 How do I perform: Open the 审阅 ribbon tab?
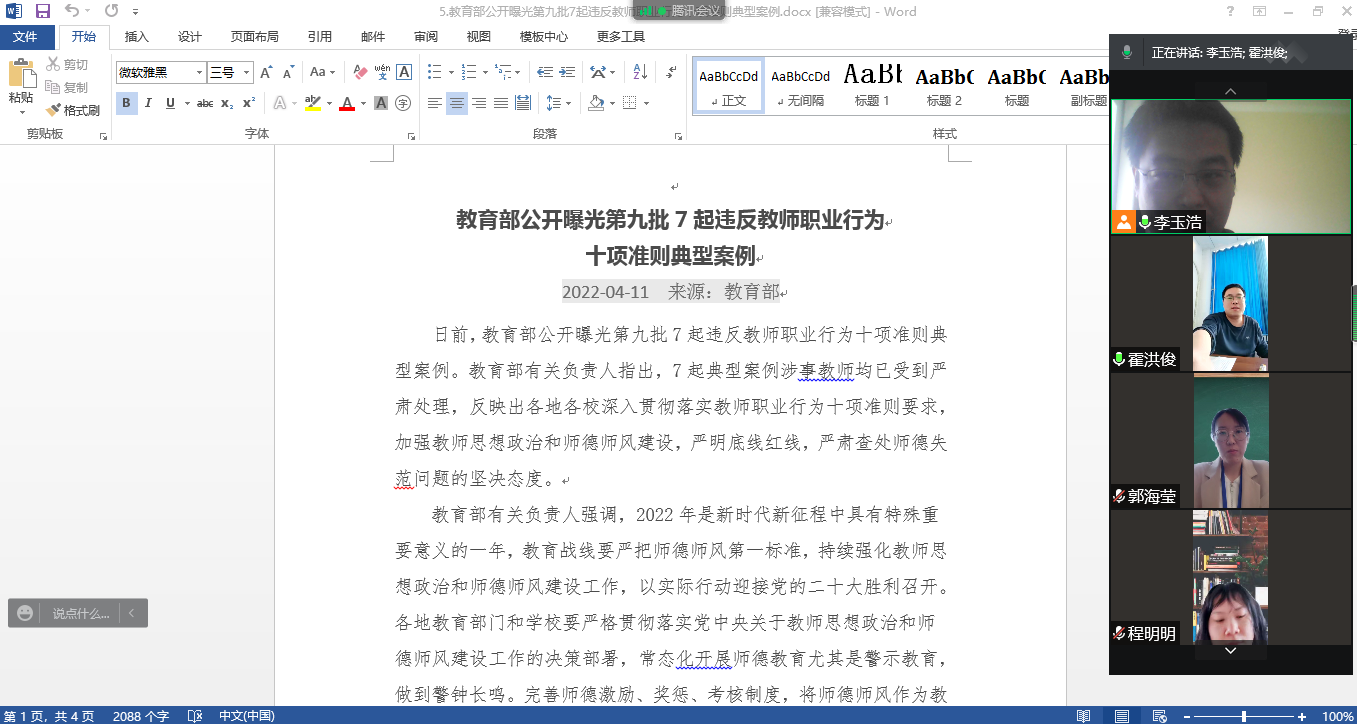pyautogui.click(x=426, y=37)
